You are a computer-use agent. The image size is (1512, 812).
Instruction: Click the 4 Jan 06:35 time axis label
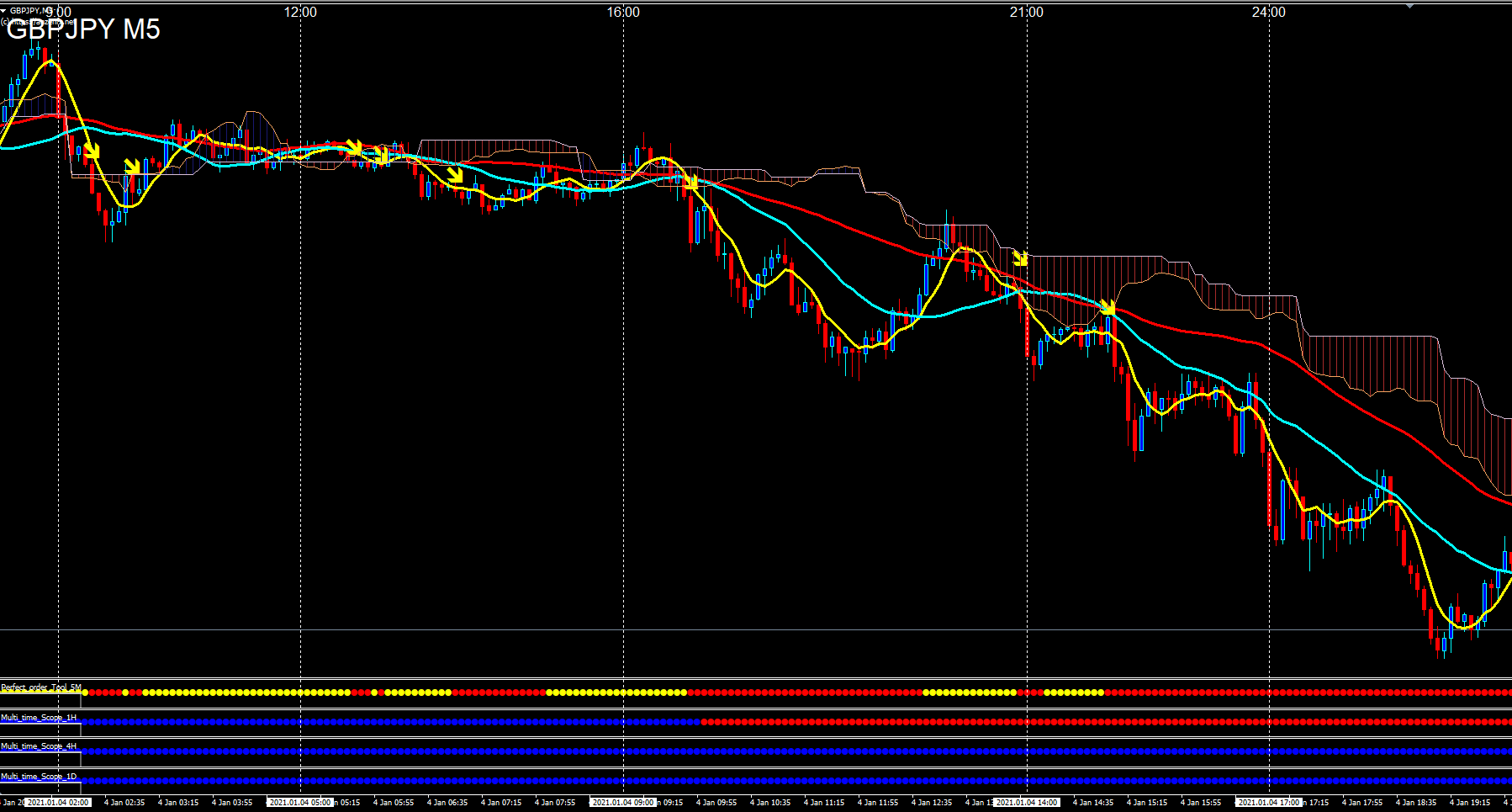(x=447, y=803)
